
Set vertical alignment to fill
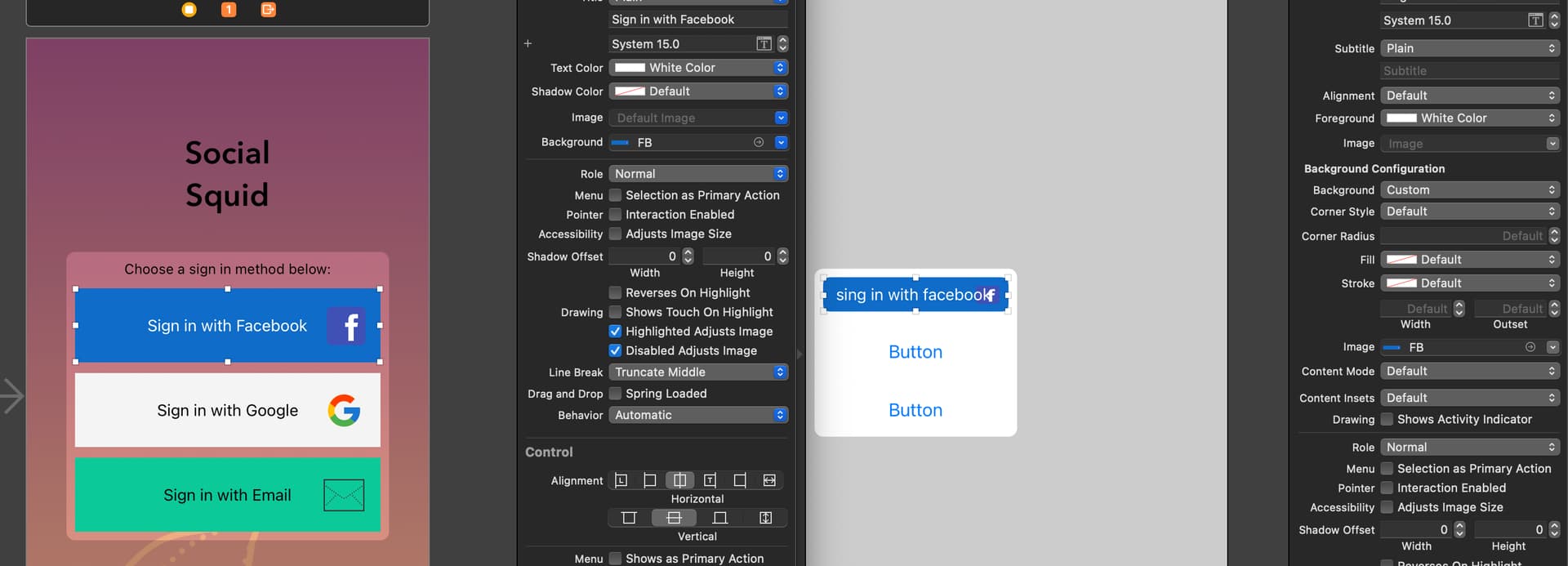coord(765,518)
